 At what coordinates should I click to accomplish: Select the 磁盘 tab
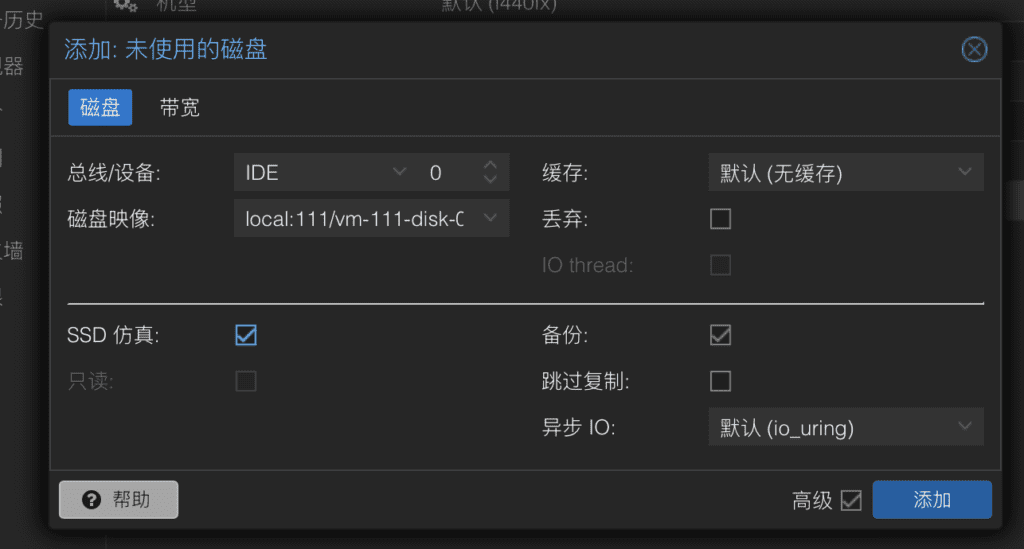tap(100, 108)
